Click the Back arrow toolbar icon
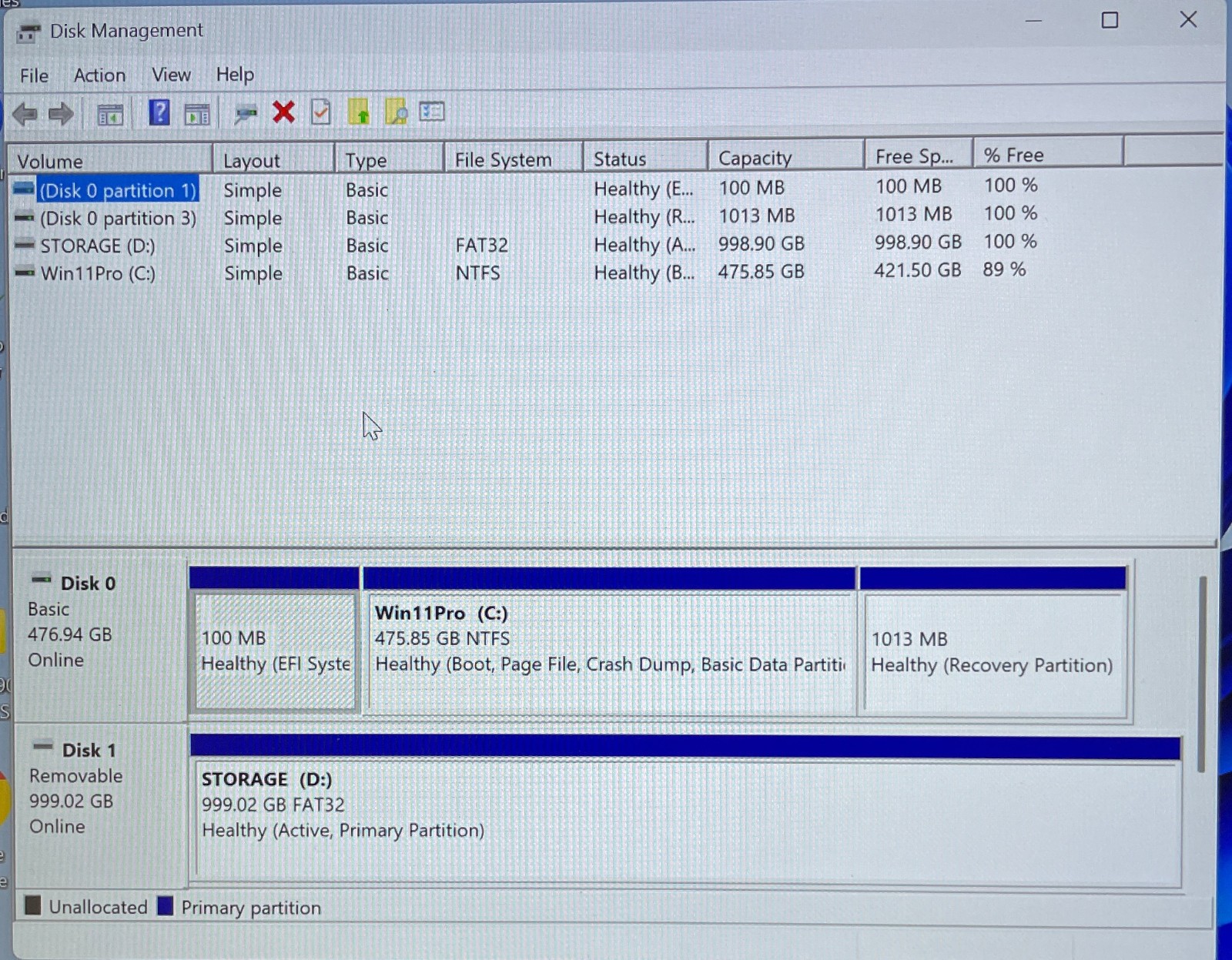This screenshot has height=960, width=1232. click(x=25, y=115)
